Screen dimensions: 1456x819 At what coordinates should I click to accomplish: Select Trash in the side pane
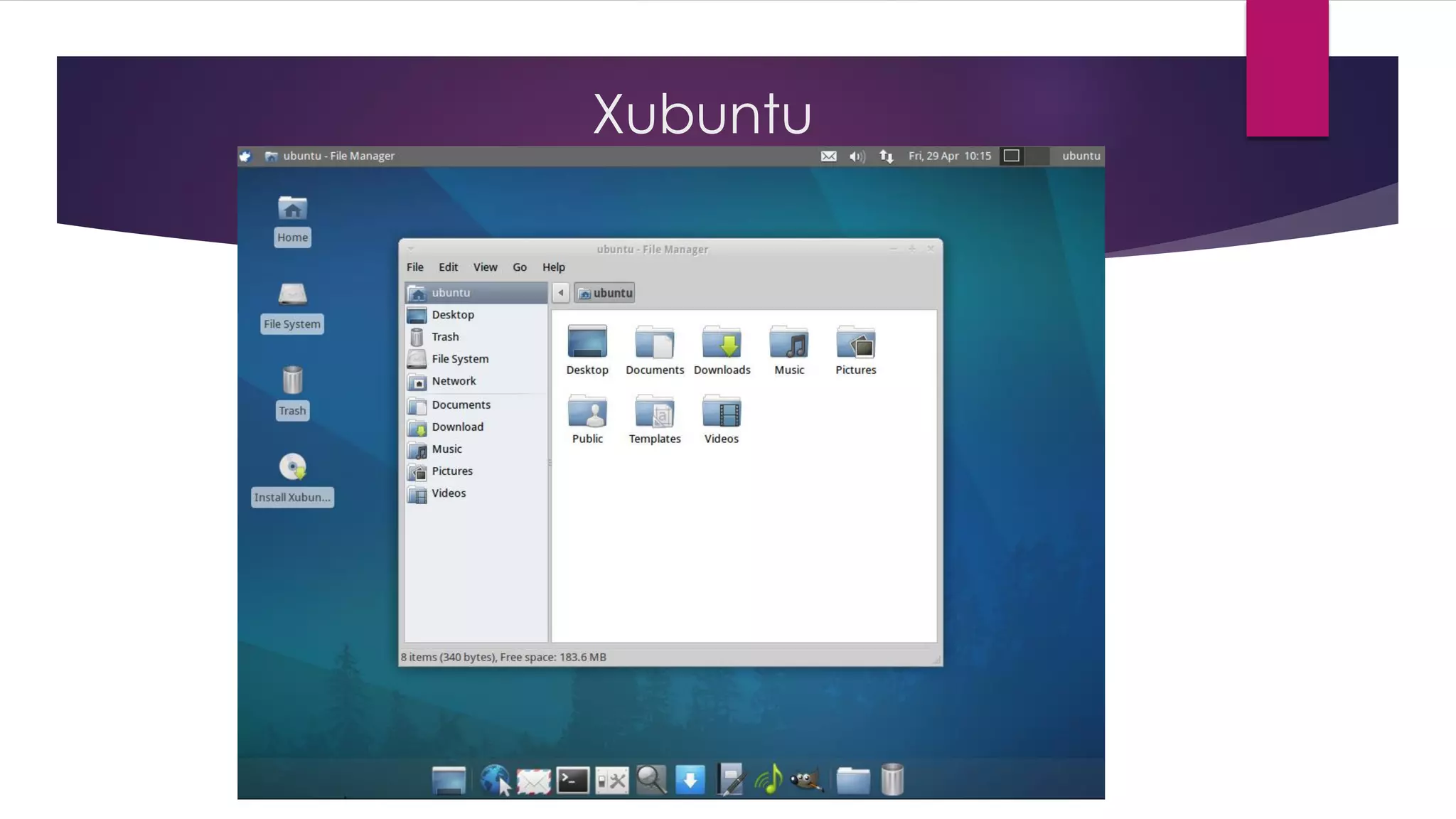(476, 337)
